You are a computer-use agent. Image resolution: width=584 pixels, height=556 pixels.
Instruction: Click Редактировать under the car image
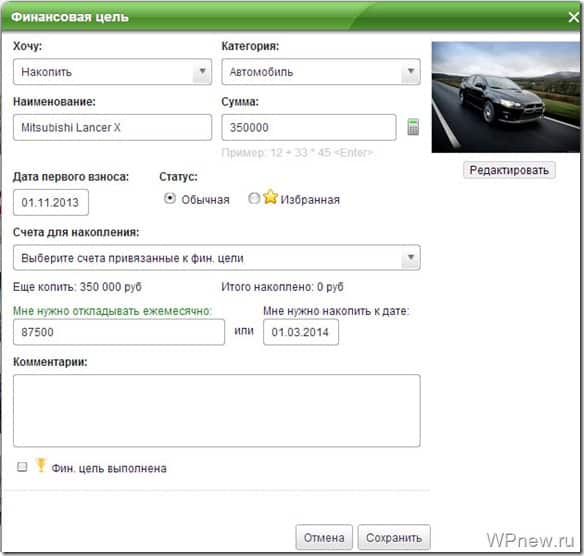point(509,170)
